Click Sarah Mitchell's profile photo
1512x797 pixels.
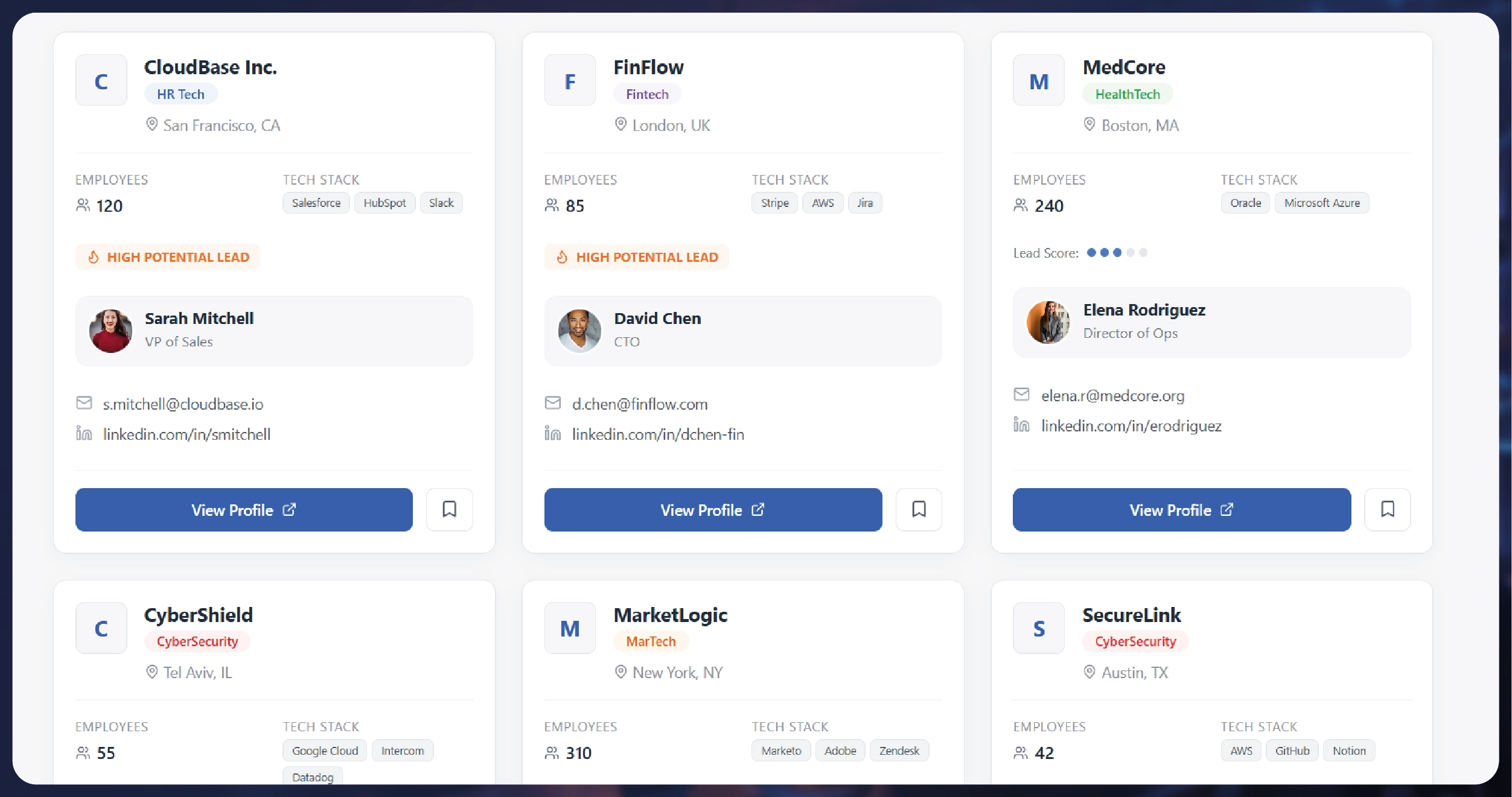110,331
